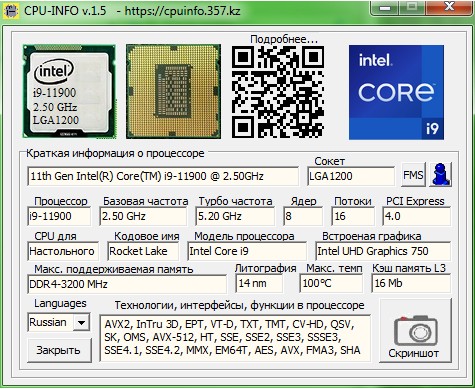Click the FMS button

(x=413, y=175)
